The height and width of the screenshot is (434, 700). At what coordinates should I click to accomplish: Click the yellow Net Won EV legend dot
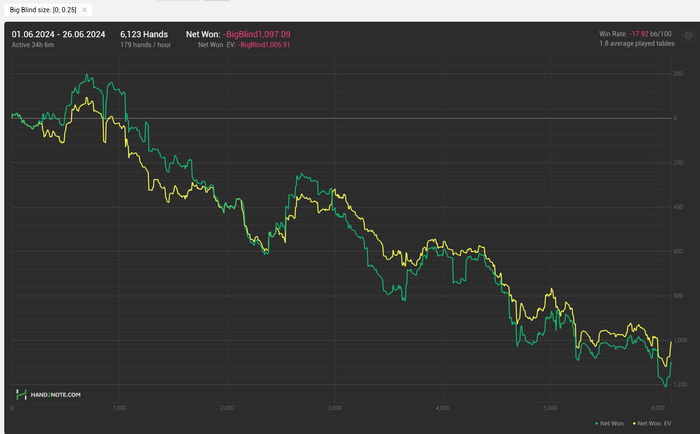634,424
